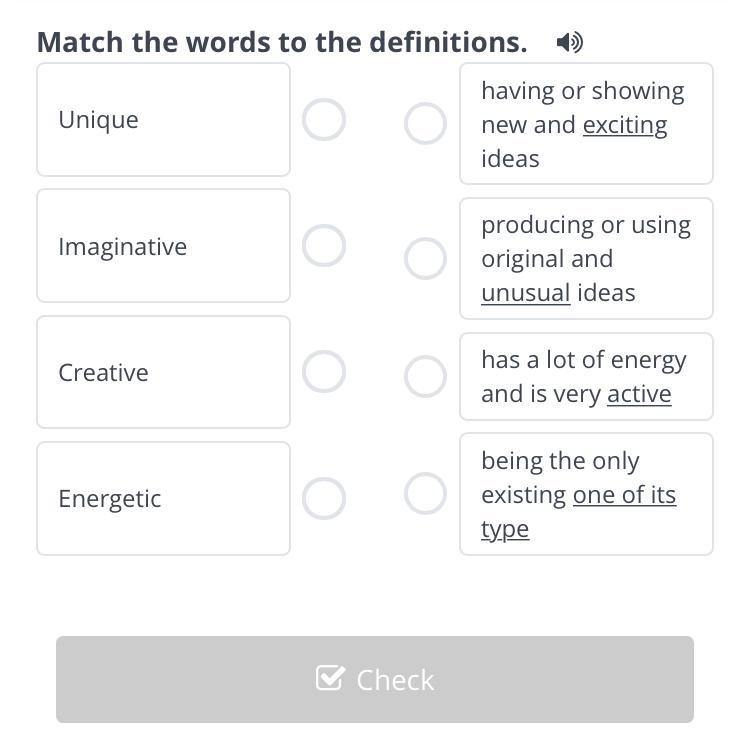Play the audio speaker icon
750x750 pixels.
click(569, 42)
